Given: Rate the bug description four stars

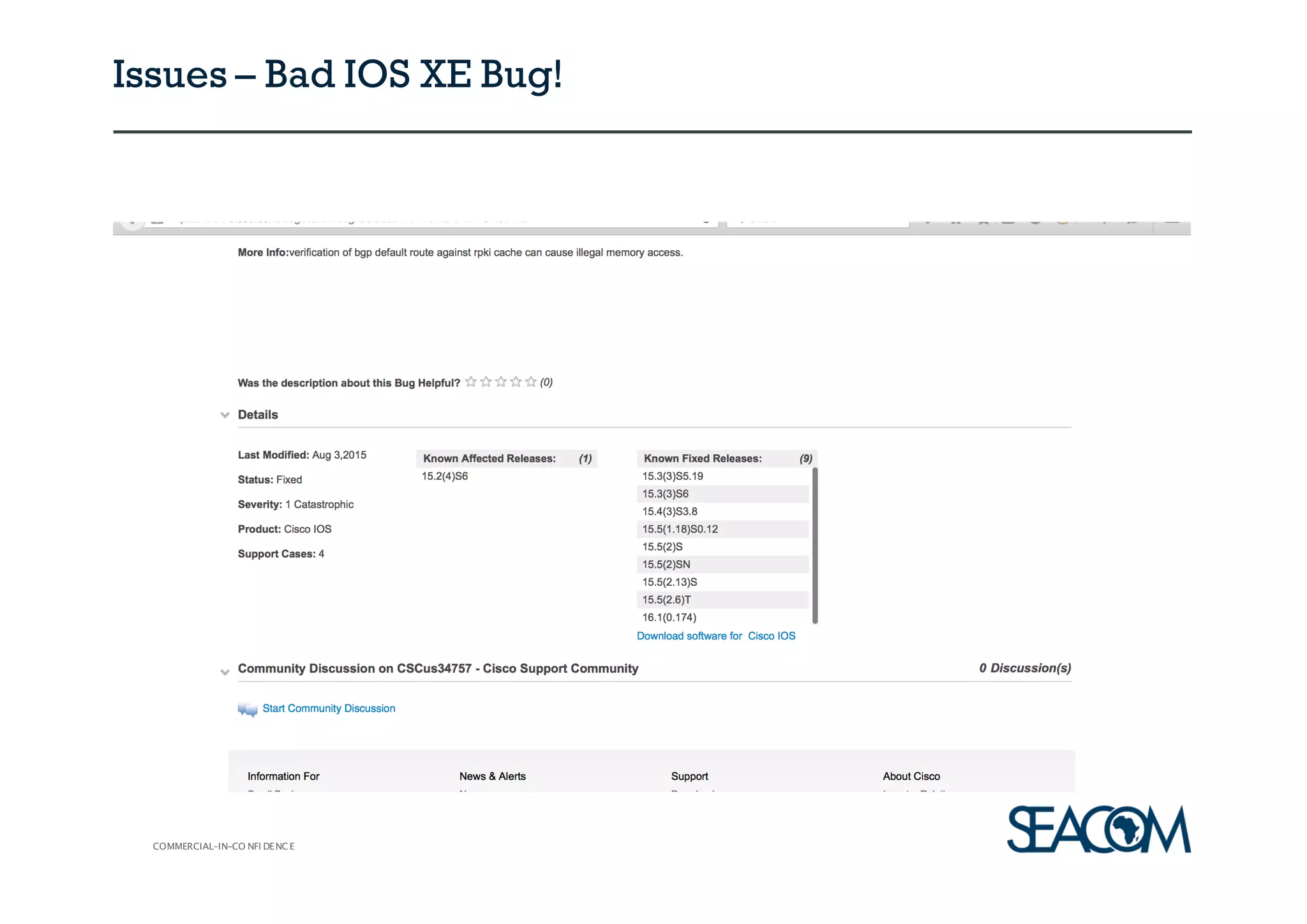Looking at the screenshot, I should 516,382.
